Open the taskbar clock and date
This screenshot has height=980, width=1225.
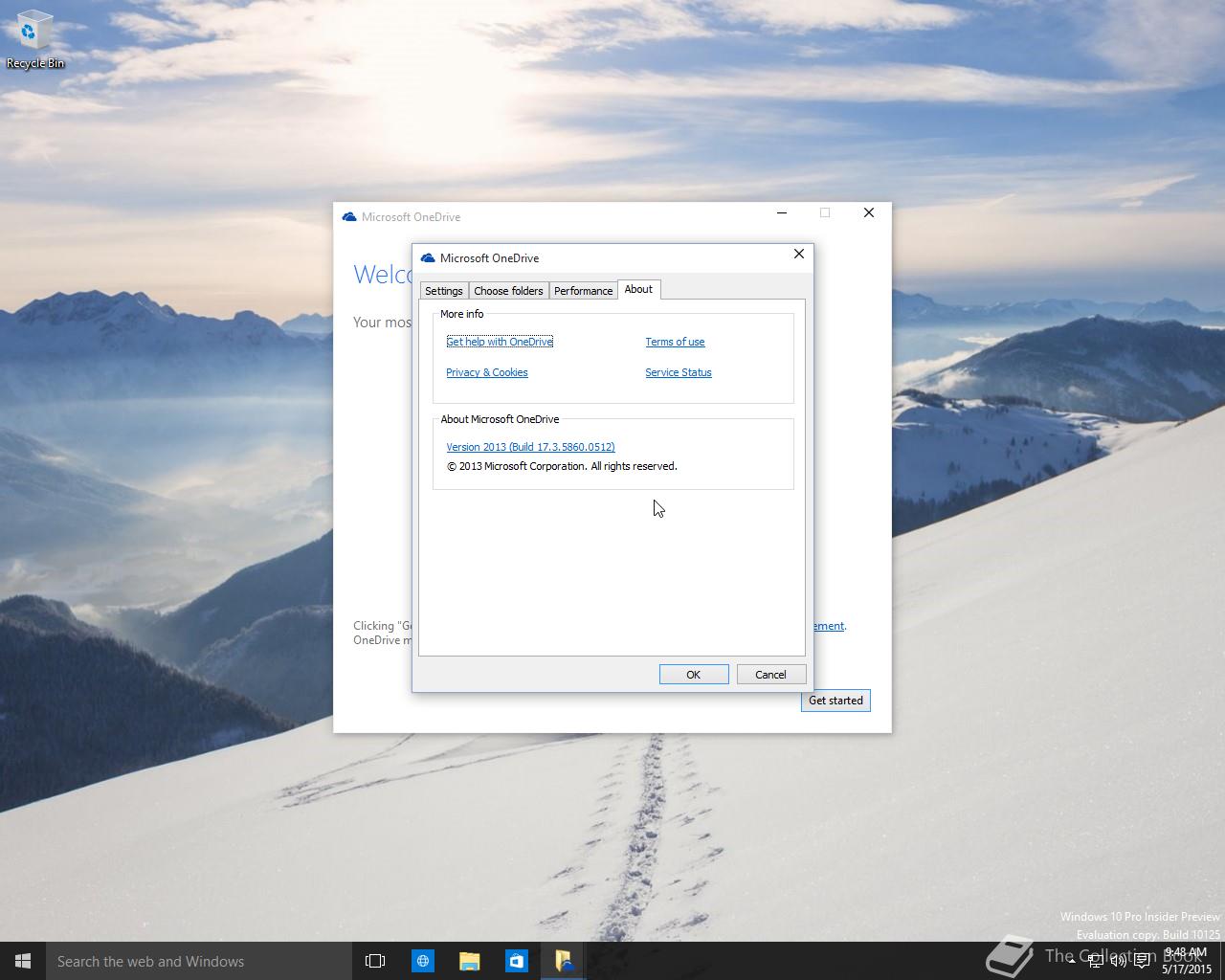(1186, 961)
